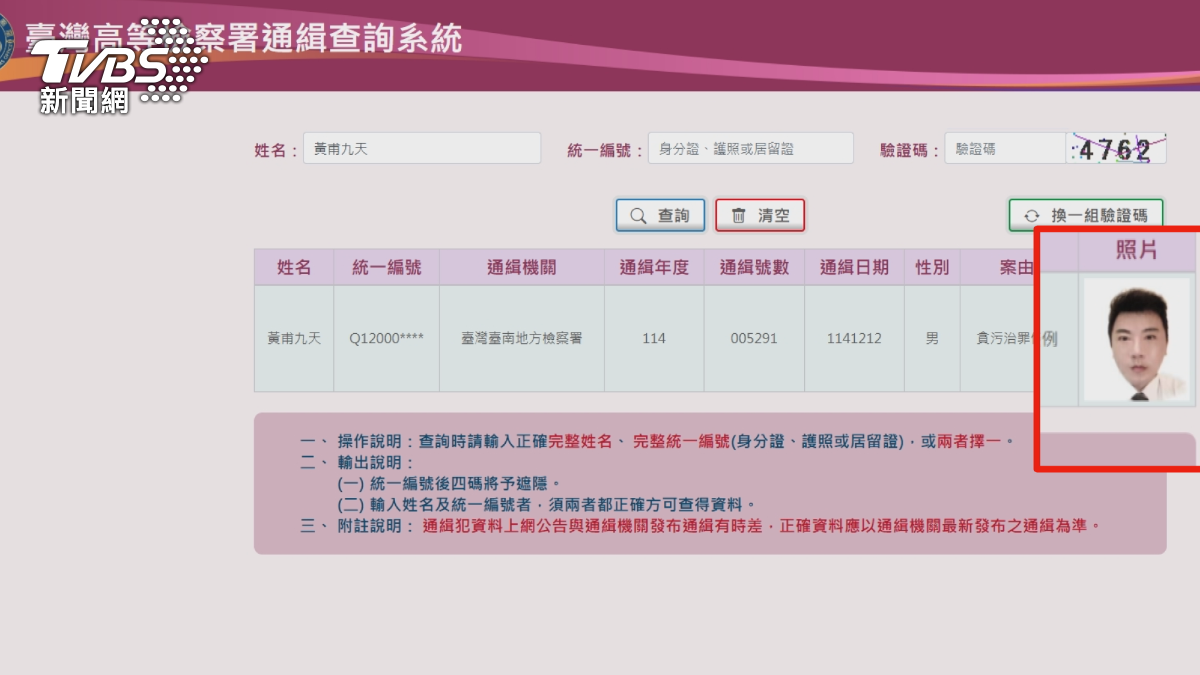Click the 換一組驗證碼 captcha refresh button
The width and height of the screenshot is (1200, 675).
point(1085,214)
